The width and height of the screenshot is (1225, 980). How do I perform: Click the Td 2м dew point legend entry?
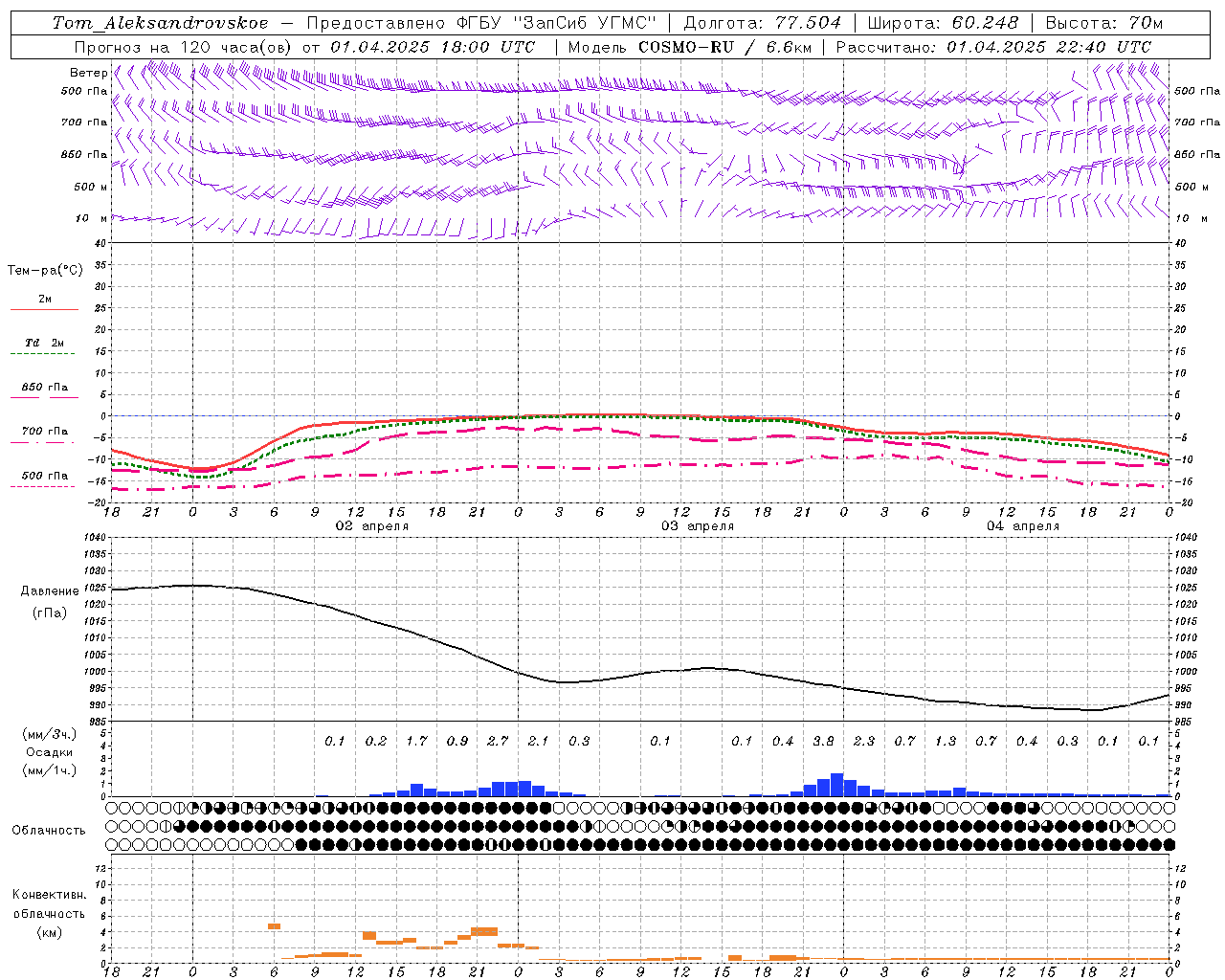[45, 343]
